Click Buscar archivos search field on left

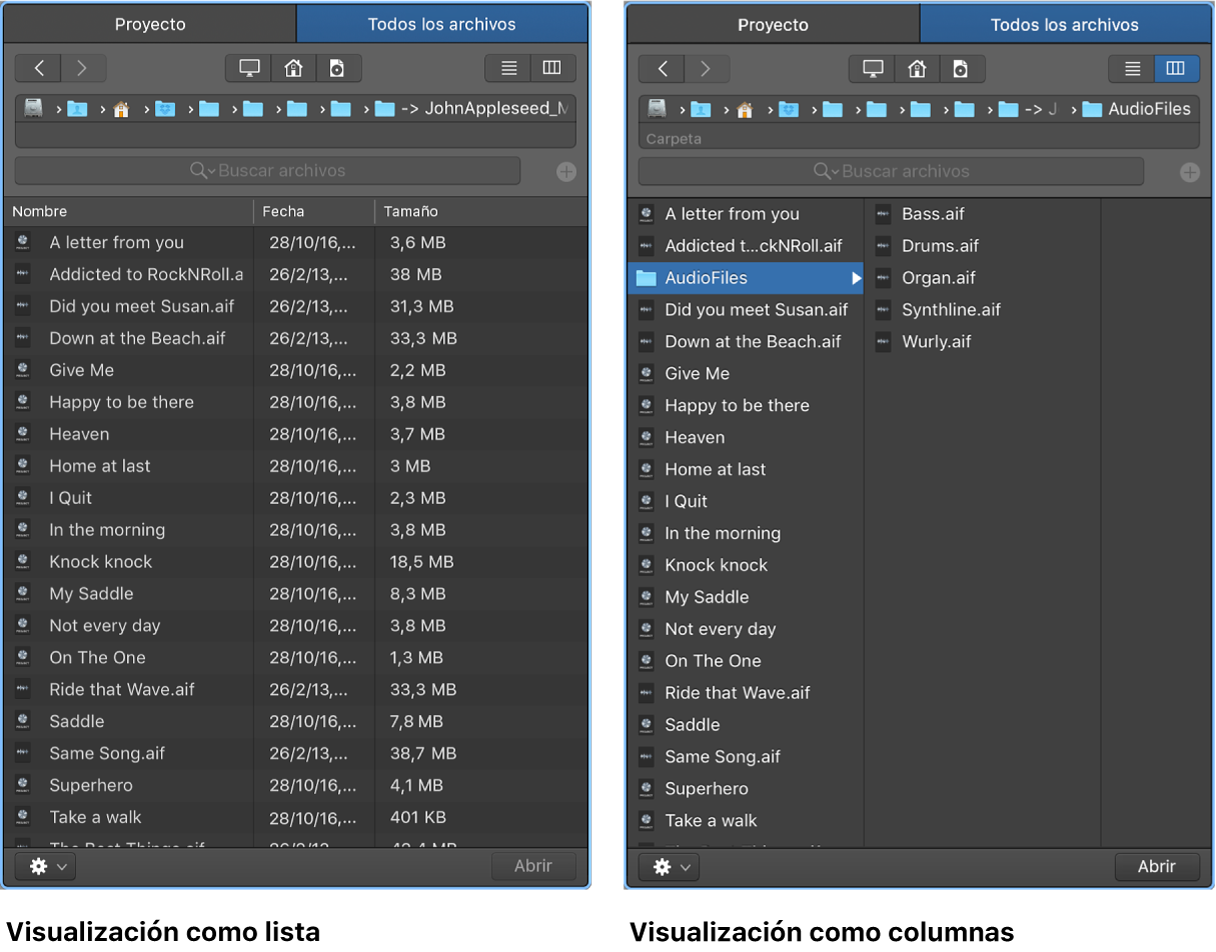click(268, 171)
